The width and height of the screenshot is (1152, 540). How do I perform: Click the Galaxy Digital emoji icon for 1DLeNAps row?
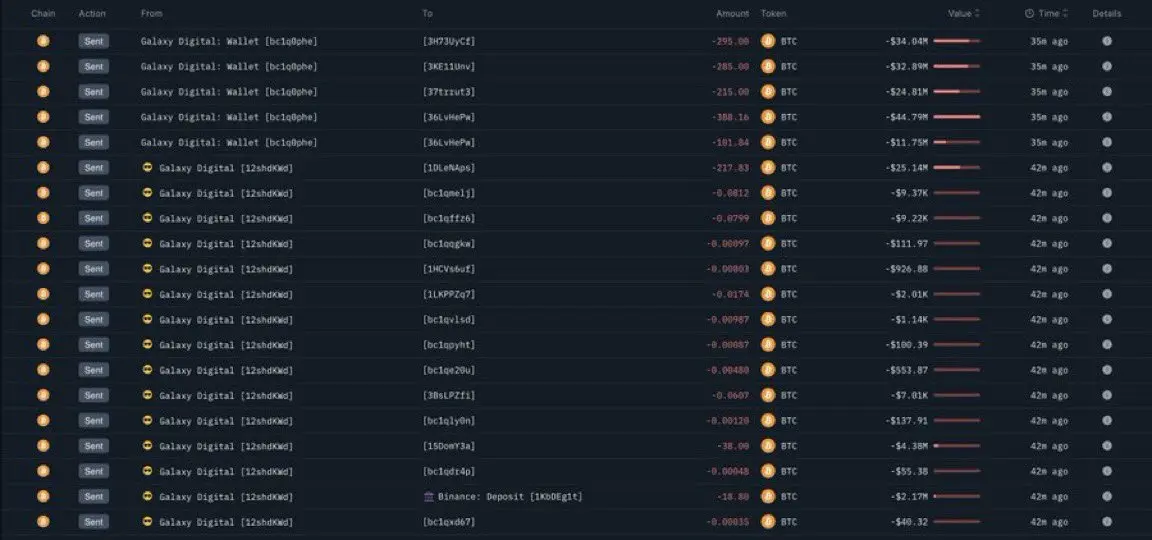[147, 168]
